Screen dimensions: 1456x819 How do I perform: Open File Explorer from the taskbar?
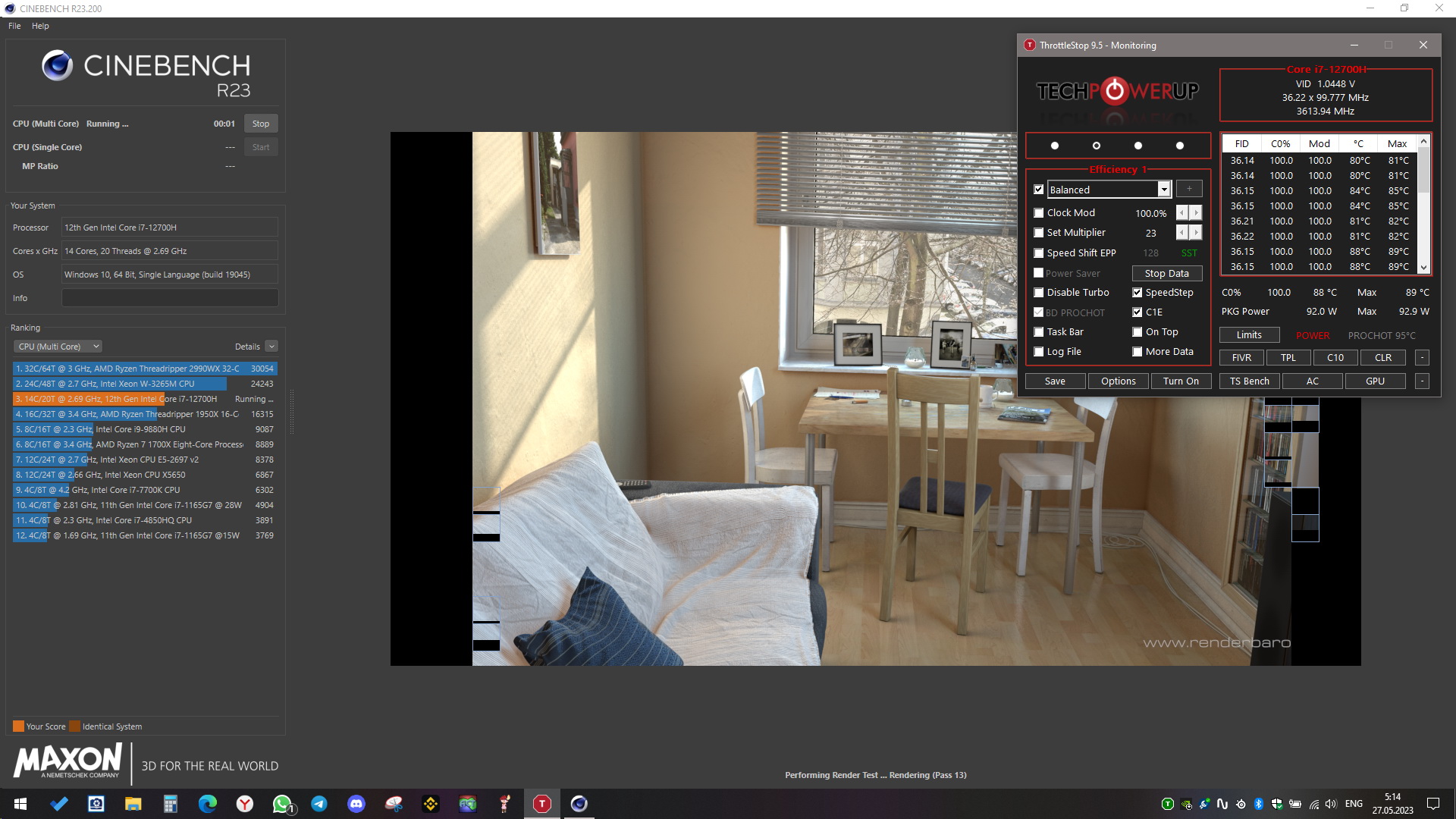coord(133,804)
